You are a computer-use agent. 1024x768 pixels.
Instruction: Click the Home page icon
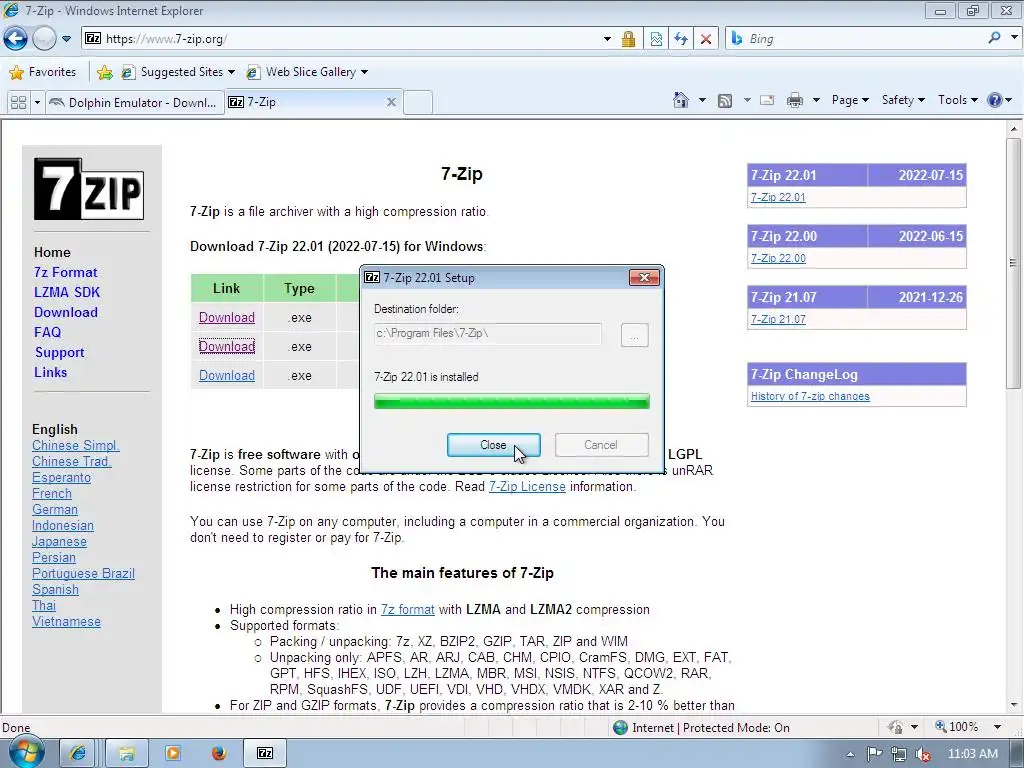[x=680, y=100]
